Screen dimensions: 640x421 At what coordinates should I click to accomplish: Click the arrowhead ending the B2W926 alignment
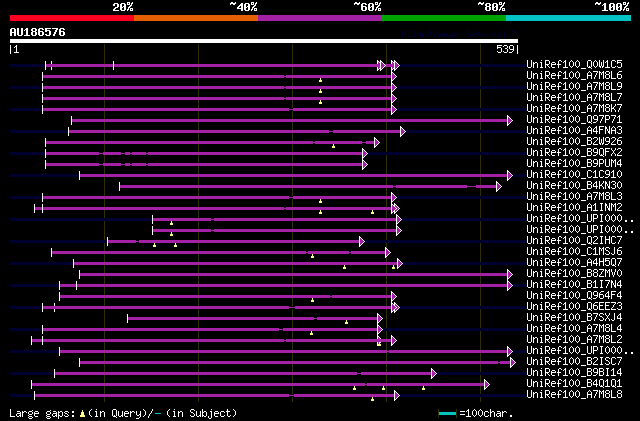pos(377,142)
